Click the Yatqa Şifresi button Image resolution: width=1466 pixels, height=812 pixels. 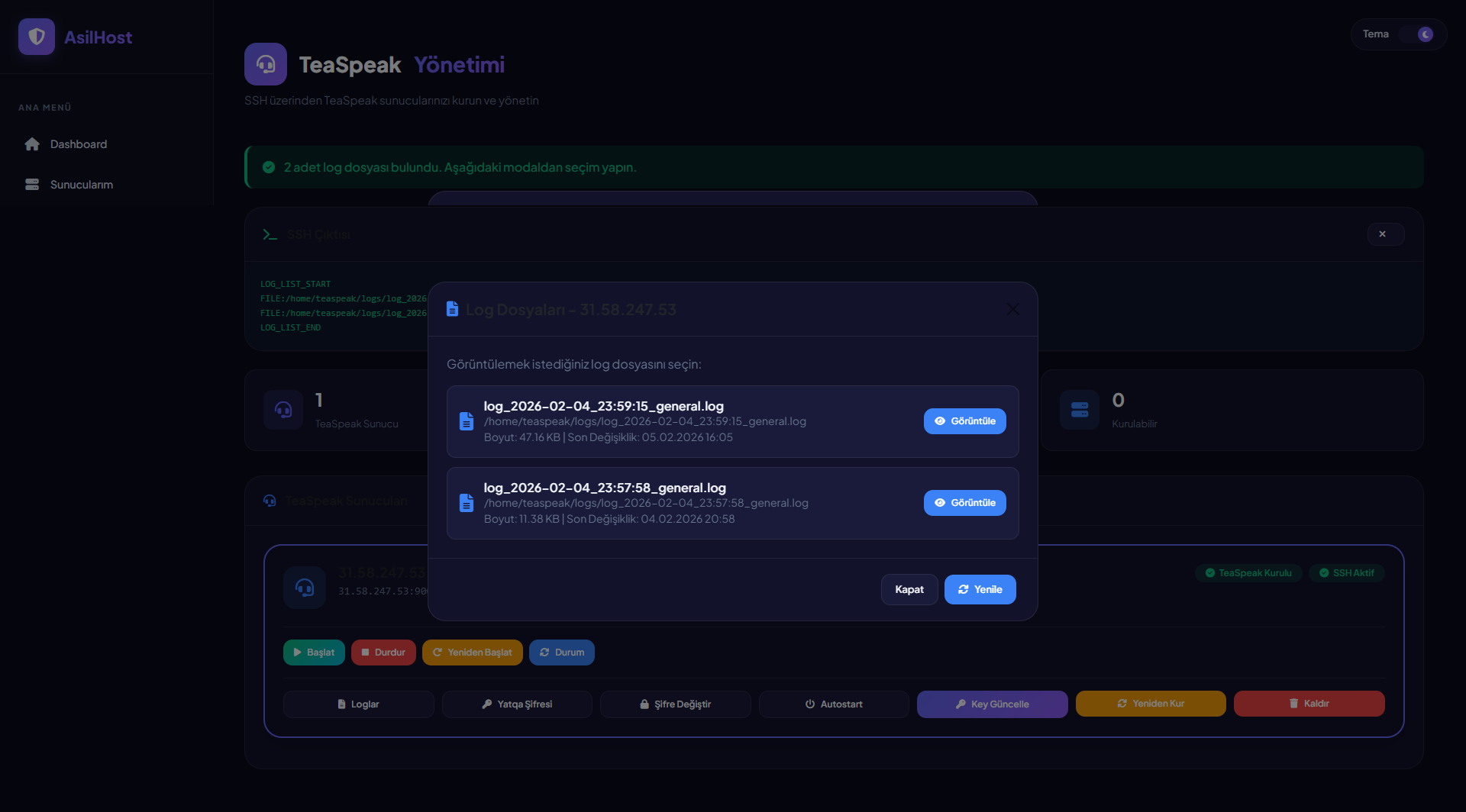pyautogui.click(x=517, y=704)
